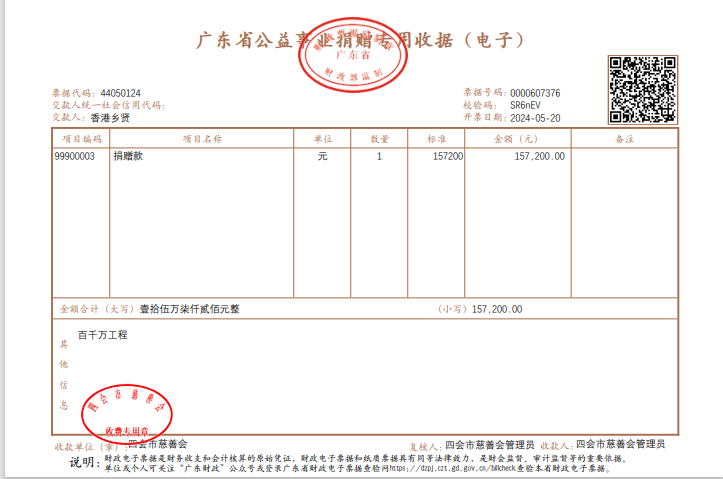This screenshot has height=479, width=723.
Task: Select the standard cell 157200
Action: point(448,156)
